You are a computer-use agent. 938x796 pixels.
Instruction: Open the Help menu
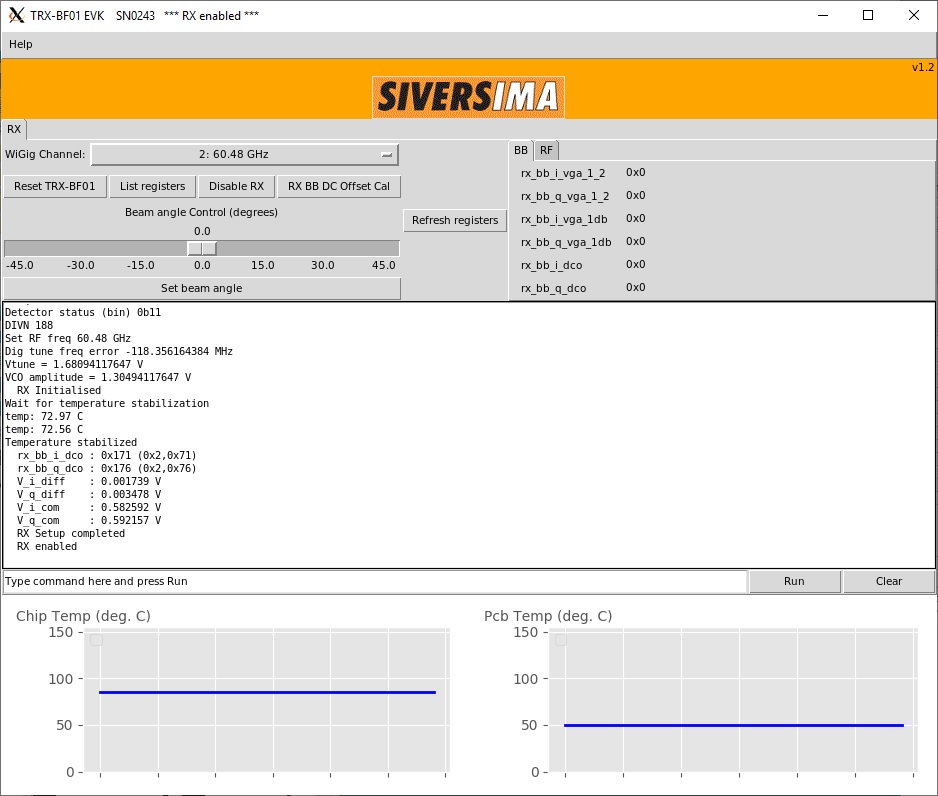(x=21, y=44)
